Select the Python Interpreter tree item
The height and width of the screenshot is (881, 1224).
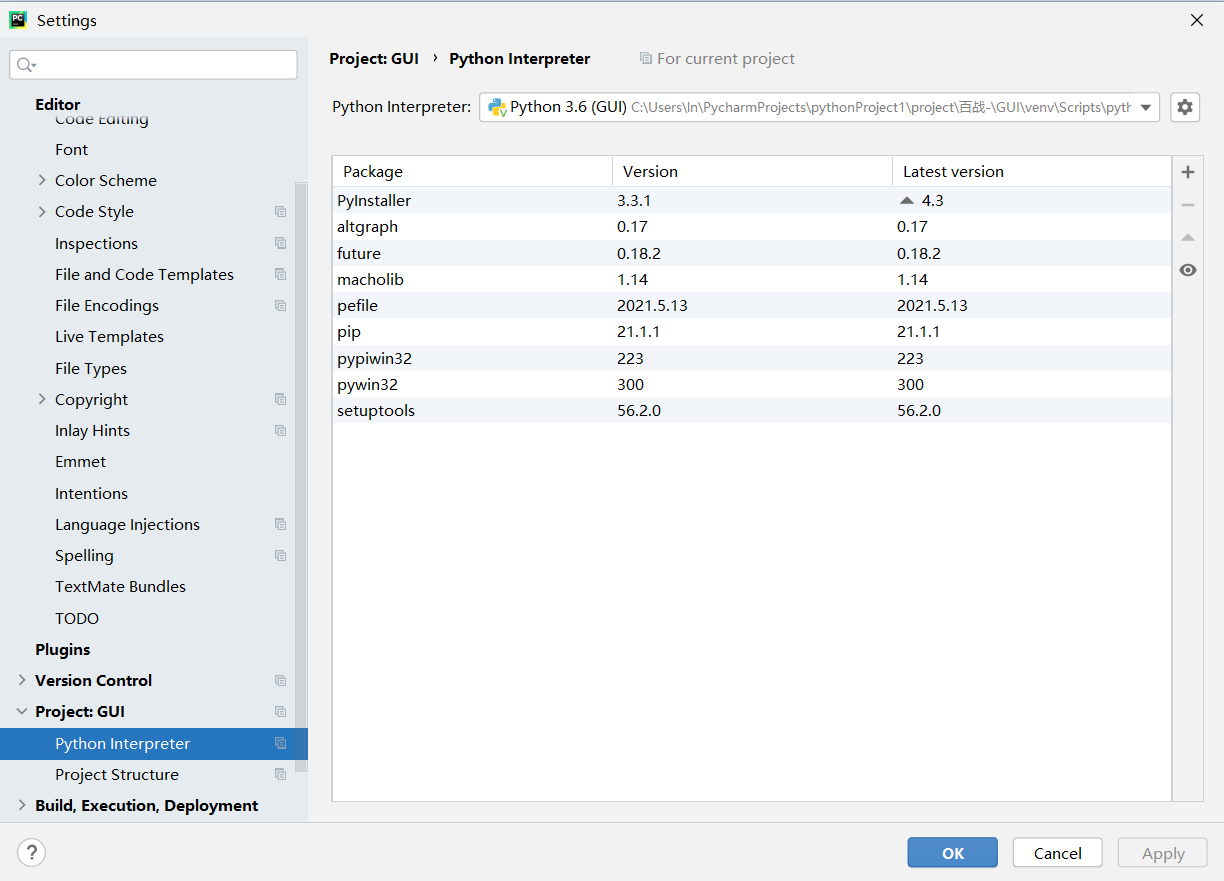coord(154,743)
